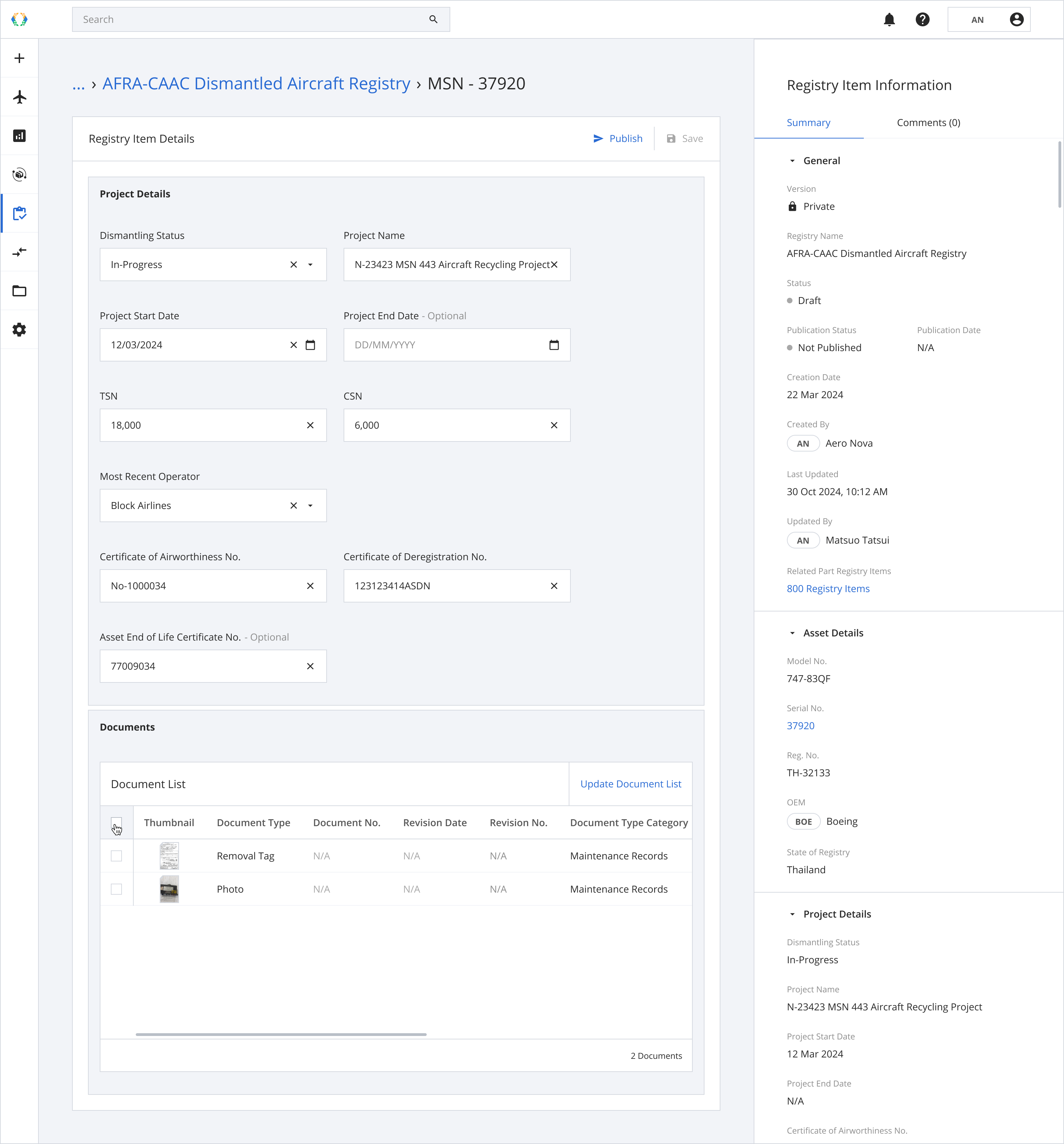Switch to the Comments (0) tab
1064x1144 pixels.
tap(928, 123)
